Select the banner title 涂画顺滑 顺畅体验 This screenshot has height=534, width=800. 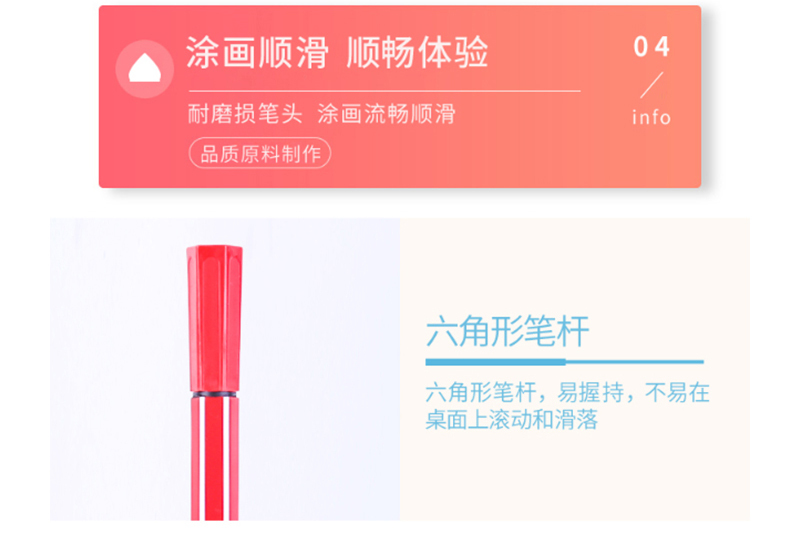point(337,53)
